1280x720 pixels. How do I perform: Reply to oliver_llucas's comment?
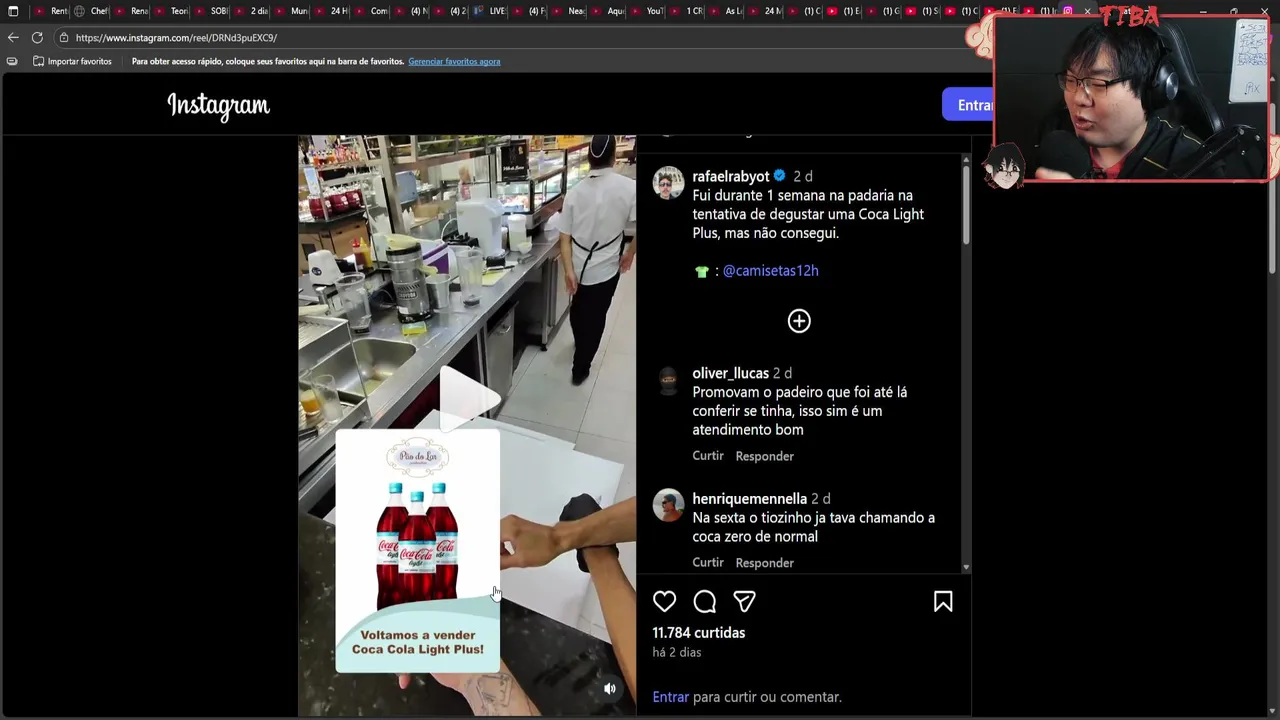pyautogui.click(x=764, y=456)
